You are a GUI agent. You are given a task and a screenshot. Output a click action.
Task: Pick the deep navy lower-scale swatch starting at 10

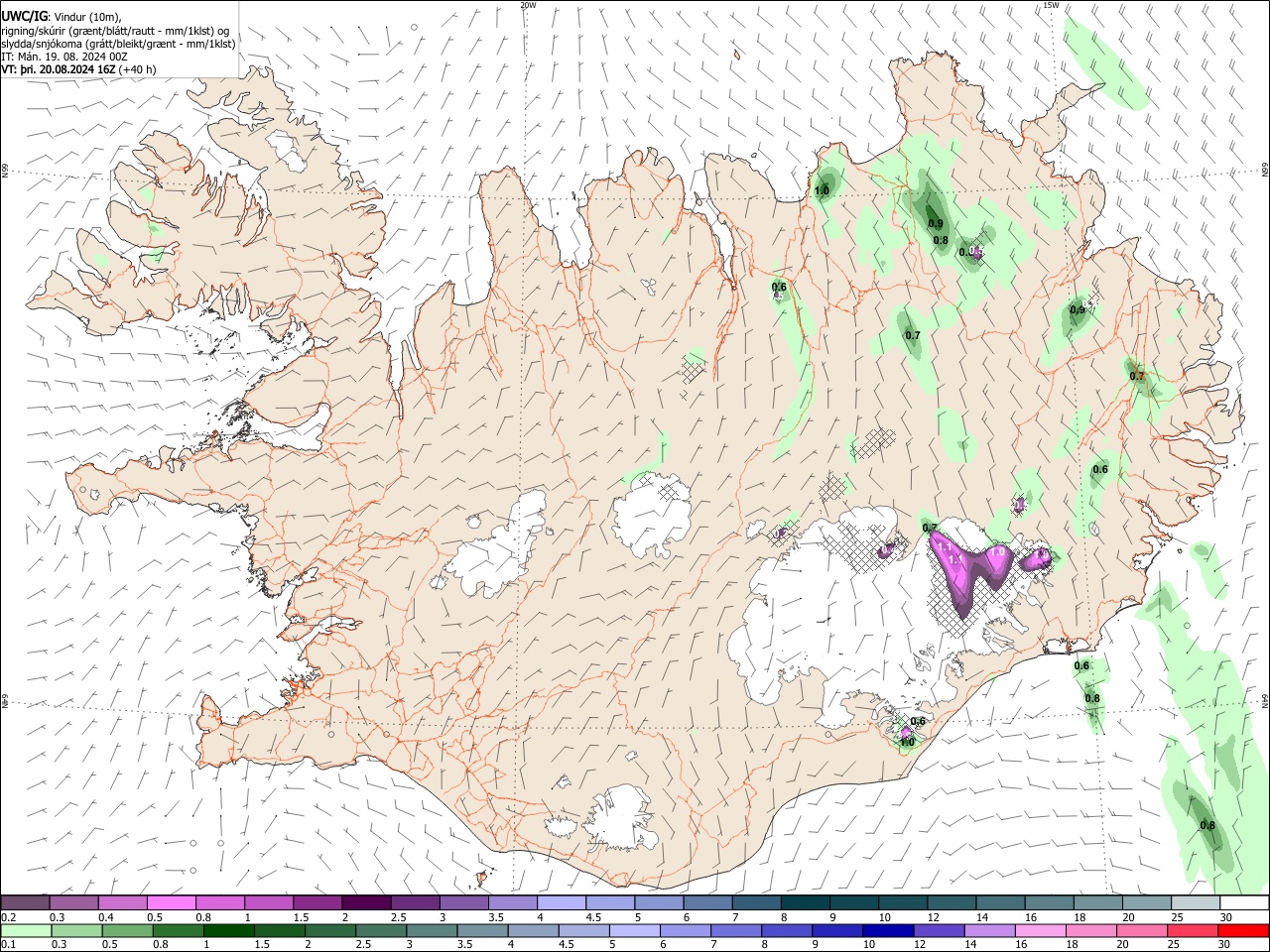(888, 930)
